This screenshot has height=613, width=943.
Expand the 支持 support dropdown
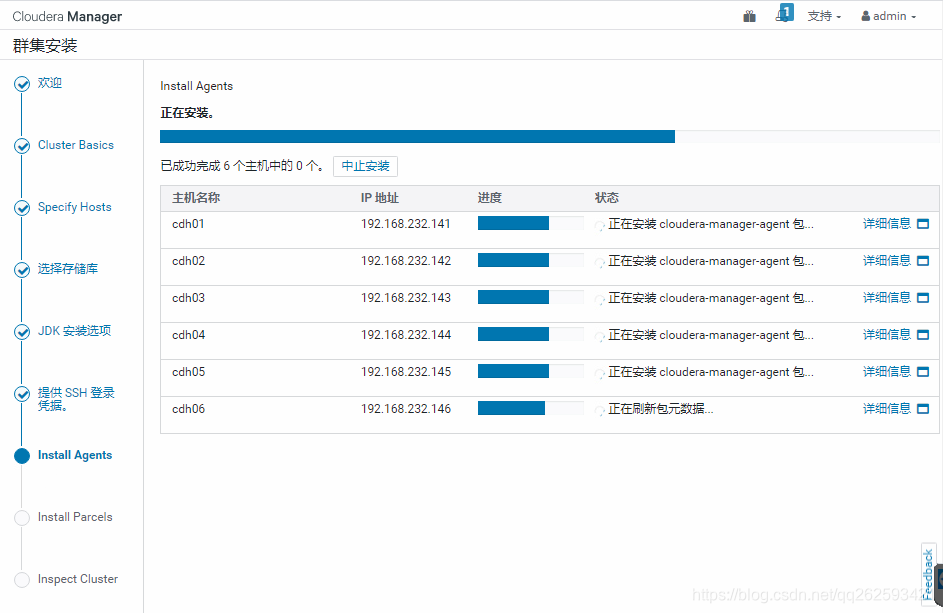tap(824, 16)
